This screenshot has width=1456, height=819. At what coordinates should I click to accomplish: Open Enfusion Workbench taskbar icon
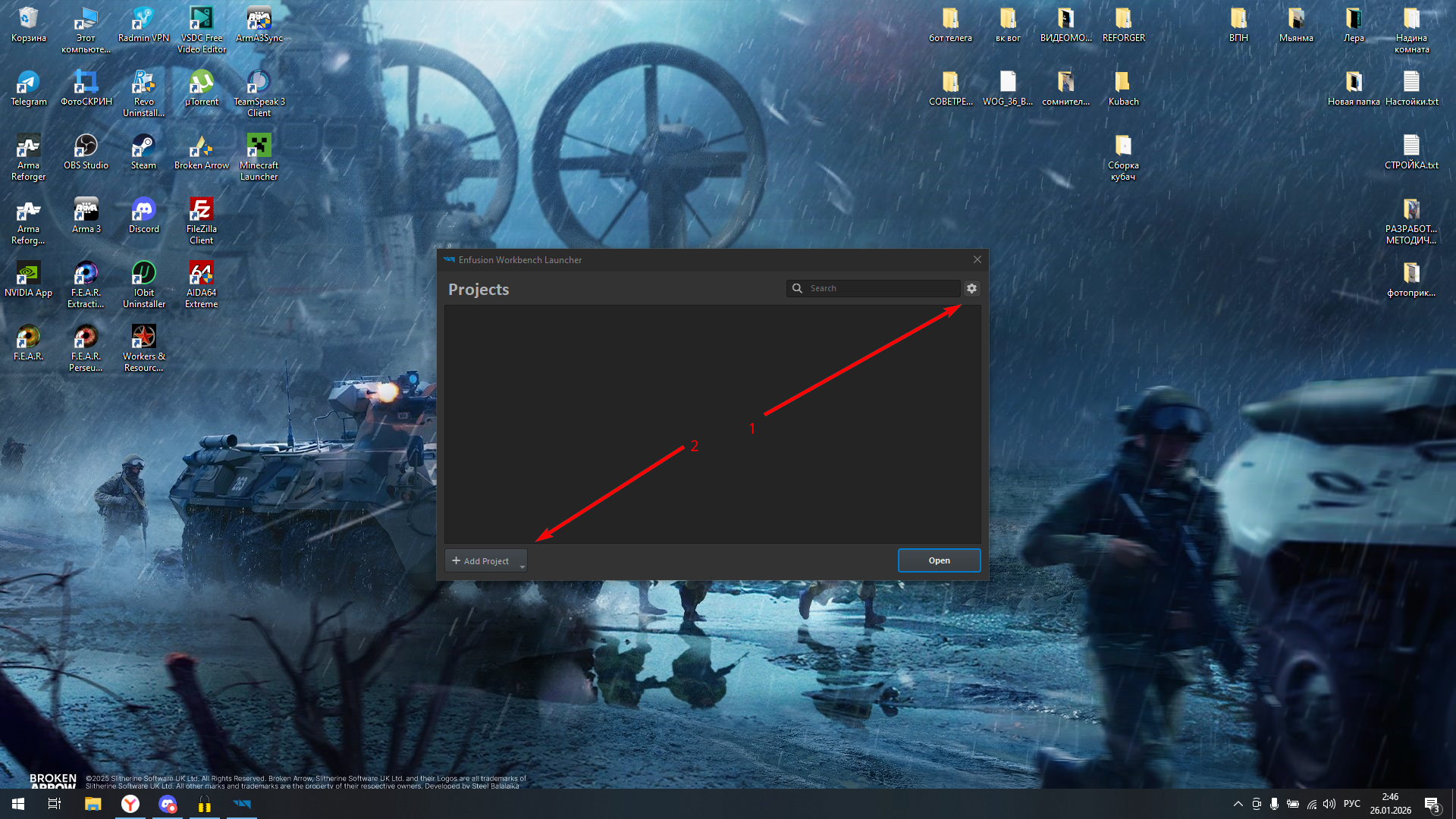242,804
